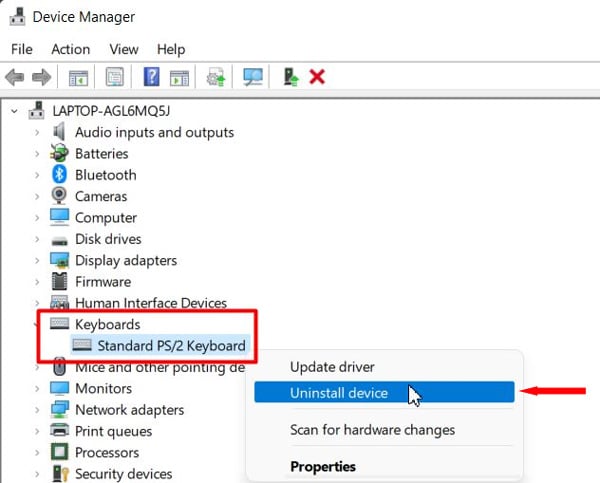Click the monitor icon next to Computer
Image resolution: width=600 pixels, height=483 pixels.
(59, 217)
